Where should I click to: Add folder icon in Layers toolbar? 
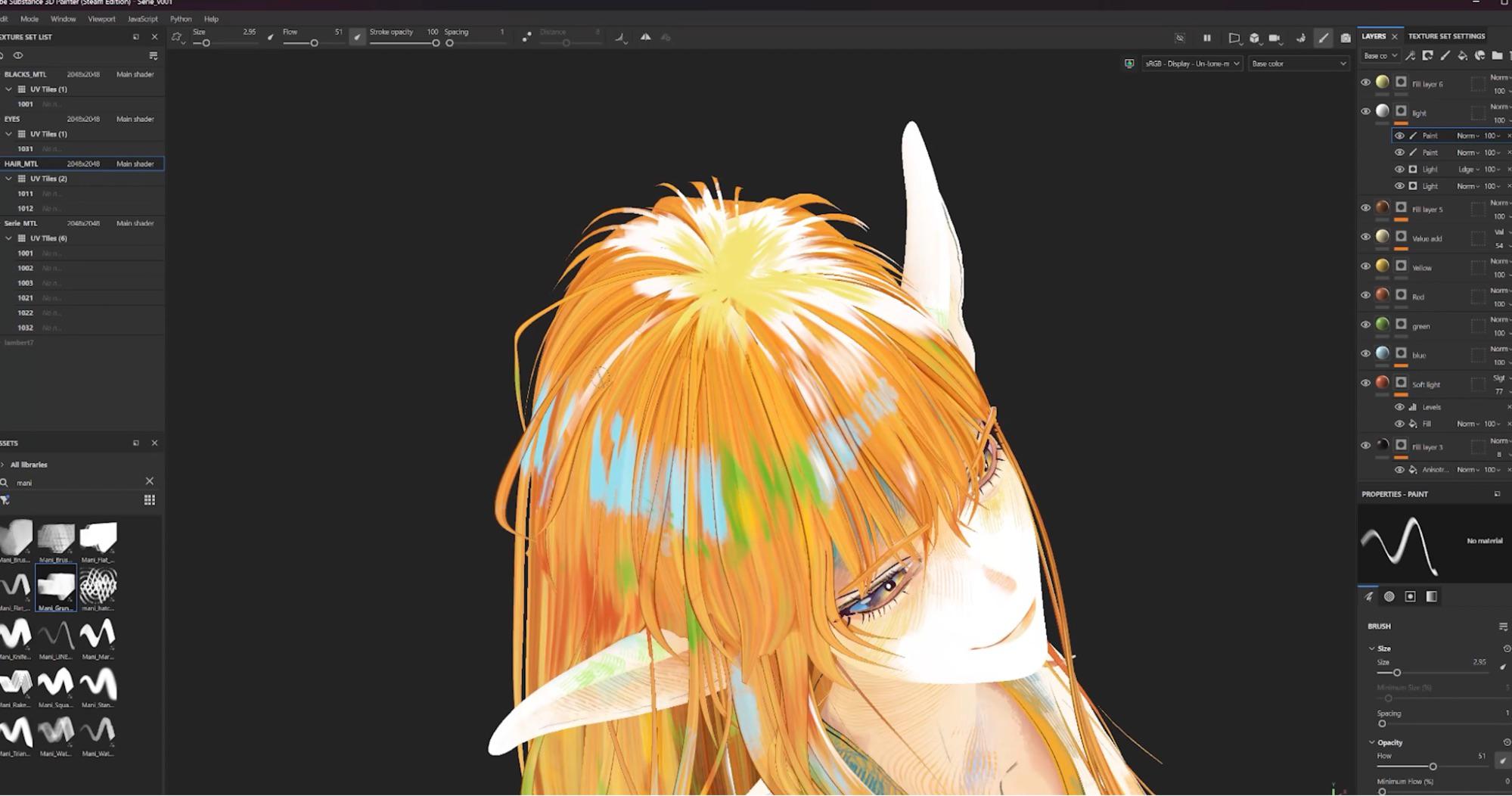[x=1498, y=55]
